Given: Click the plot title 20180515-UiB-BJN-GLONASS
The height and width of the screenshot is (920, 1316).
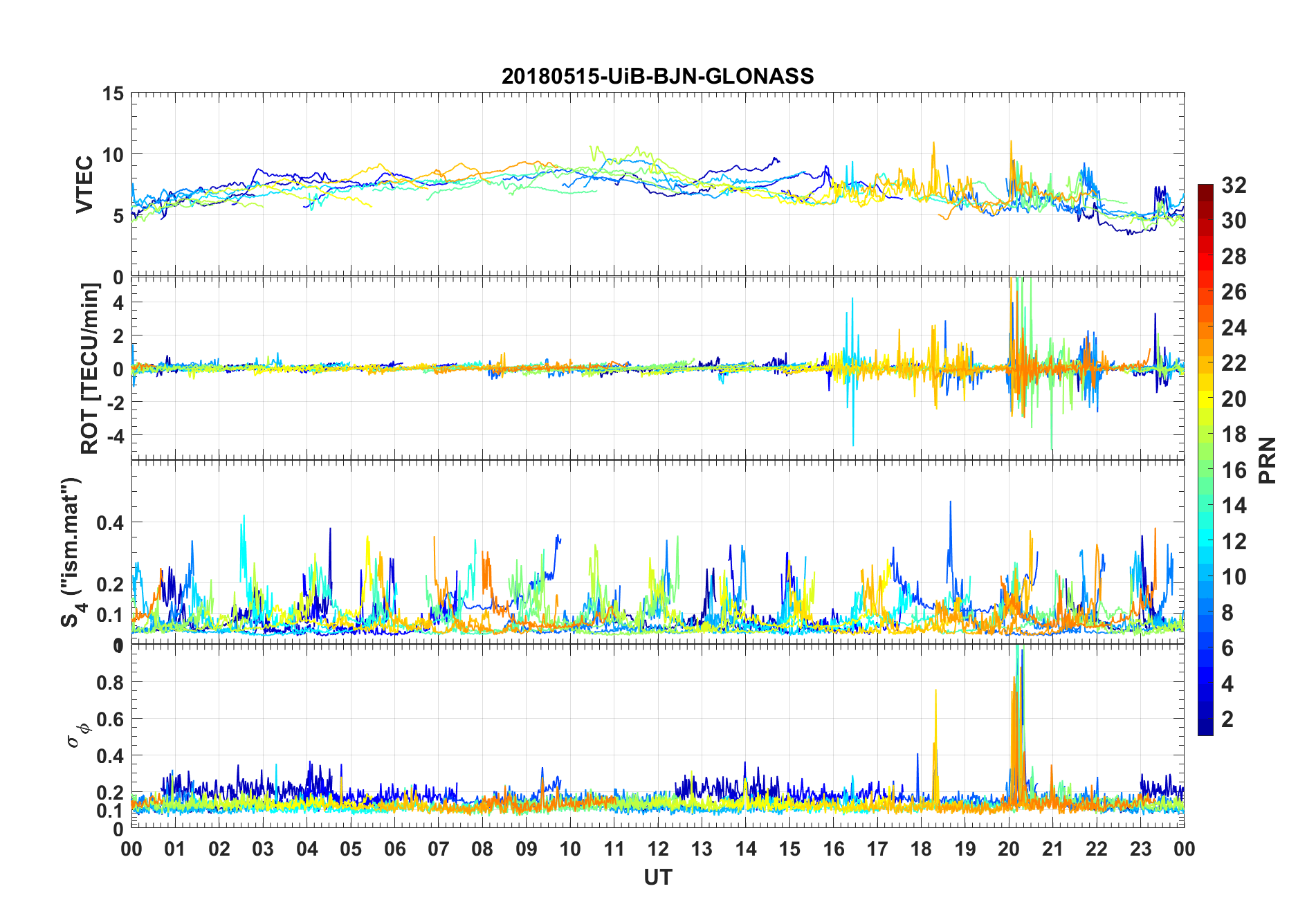Looking at the screenshot, I should [x=657, y=75].
